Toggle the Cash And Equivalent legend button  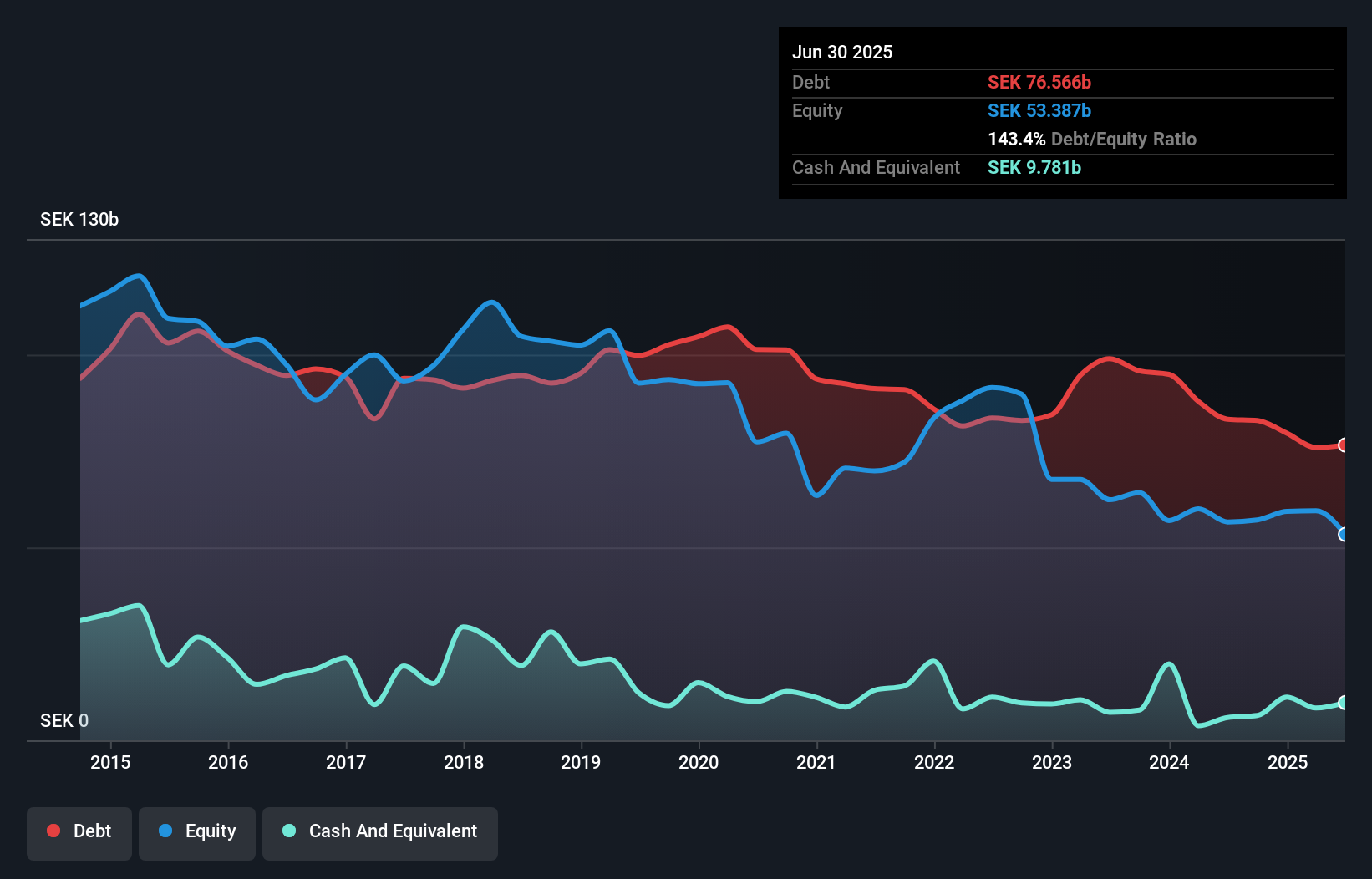(x=380, y=832)
